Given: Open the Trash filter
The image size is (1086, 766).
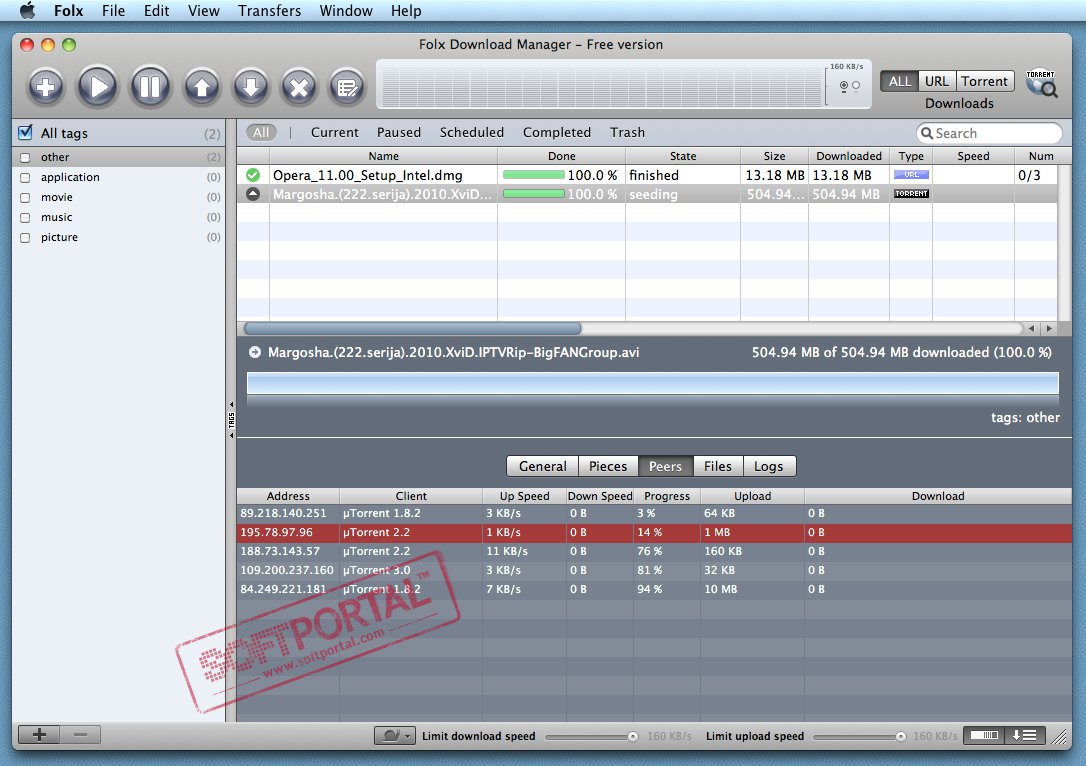Looking at the screenshot, I should [627, 132].
